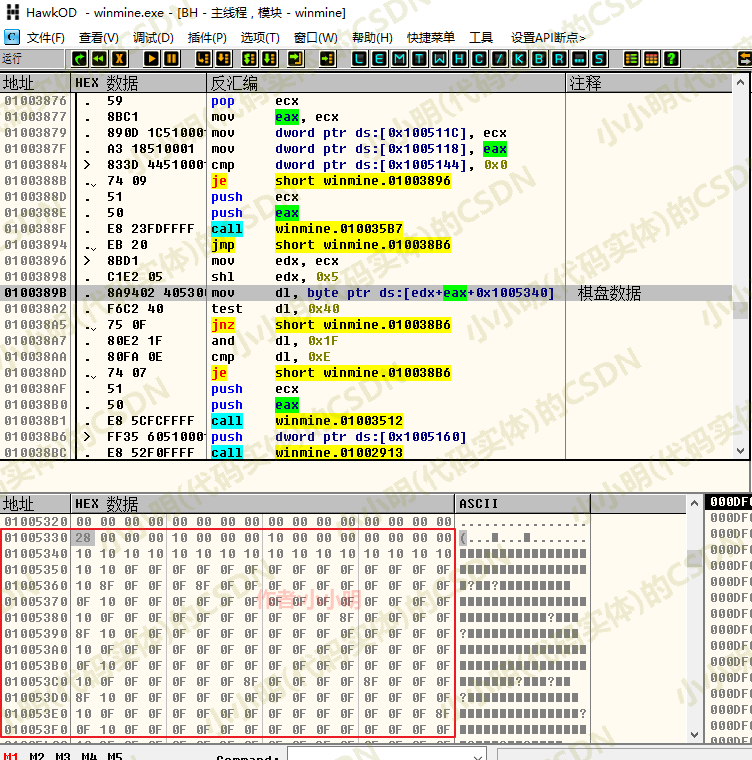Open the 查看(V) menu
Viewport: 752px width, 760px height.
98,37
